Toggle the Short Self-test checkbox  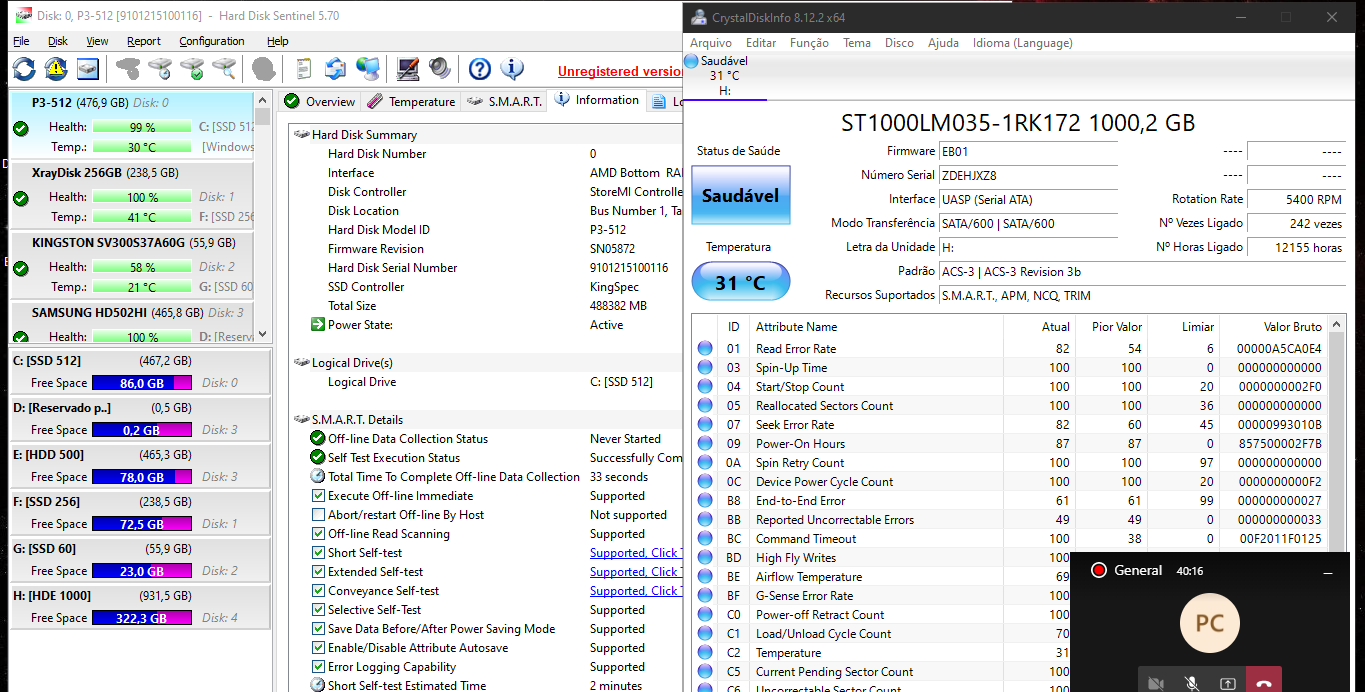[x=318, y=553]
